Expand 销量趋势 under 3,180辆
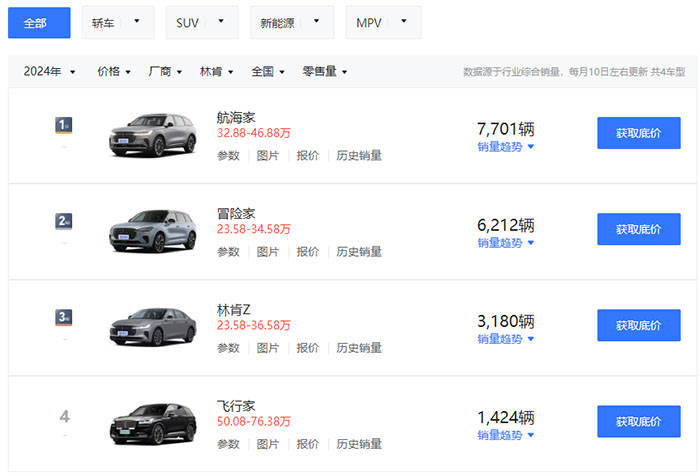700x476 pixels. tap(506, 339)
